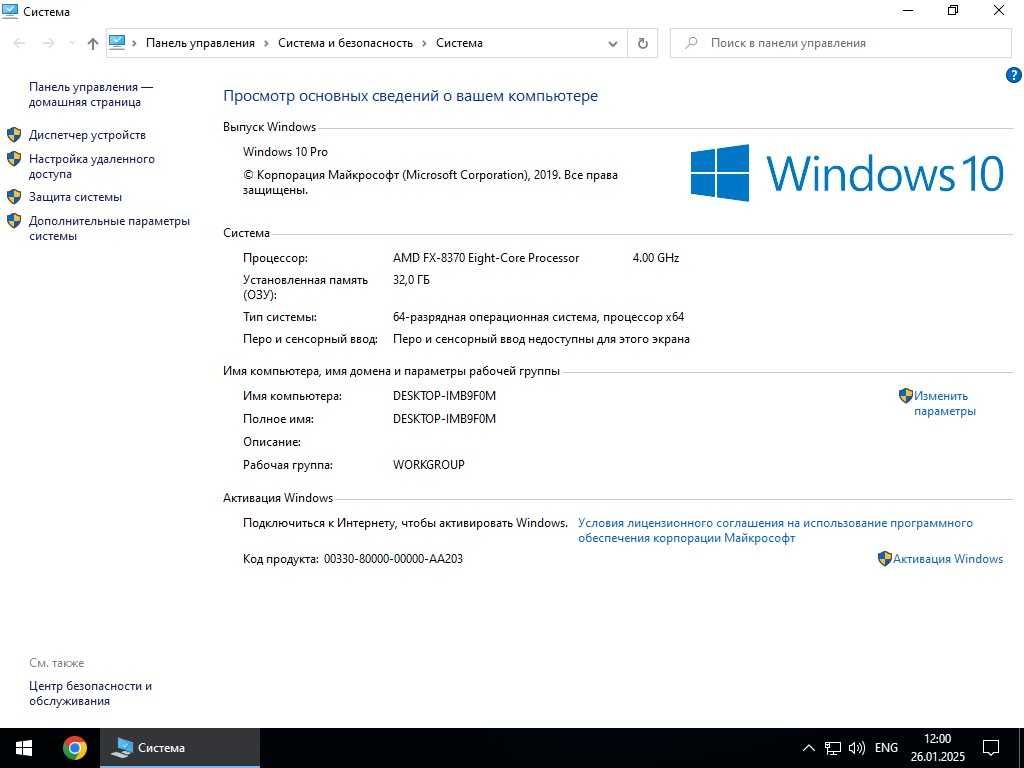Click shield icon beside Защита системы
Viewport: 1024px width, 768px height.
click(x=14, y=197)
